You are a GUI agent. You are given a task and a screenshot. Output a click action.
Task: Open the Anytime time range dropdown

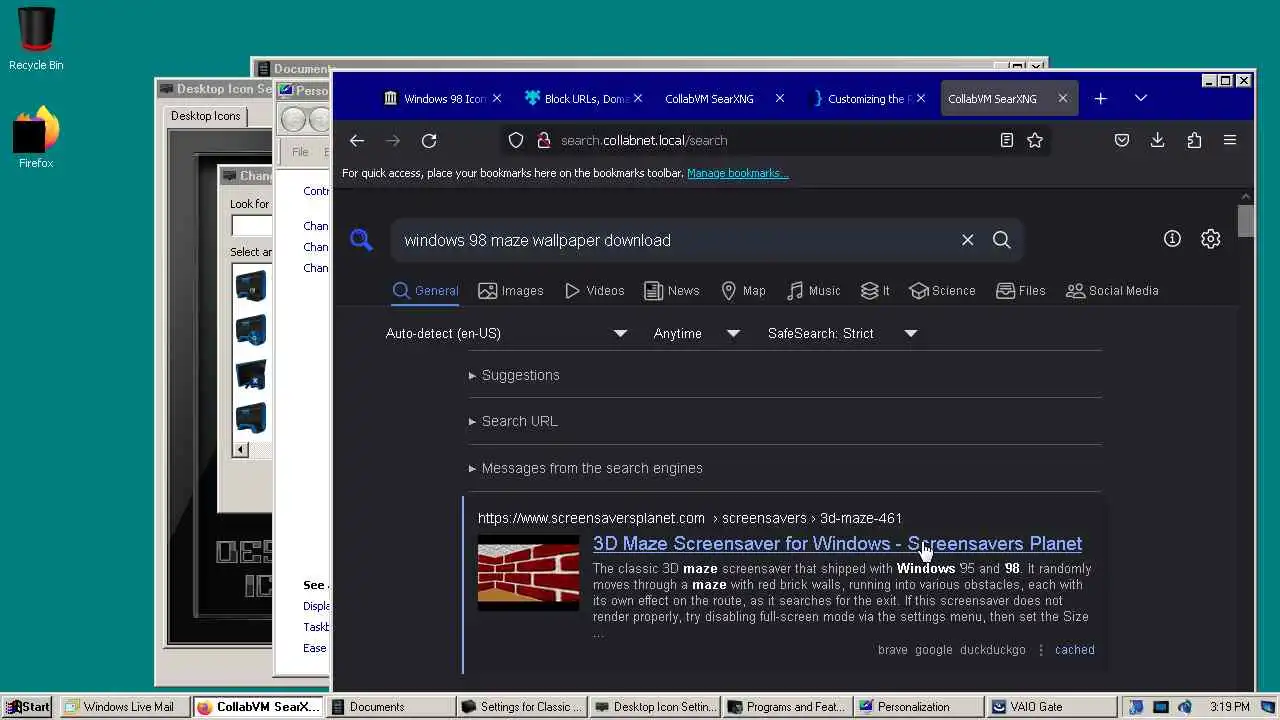[696, 334]
